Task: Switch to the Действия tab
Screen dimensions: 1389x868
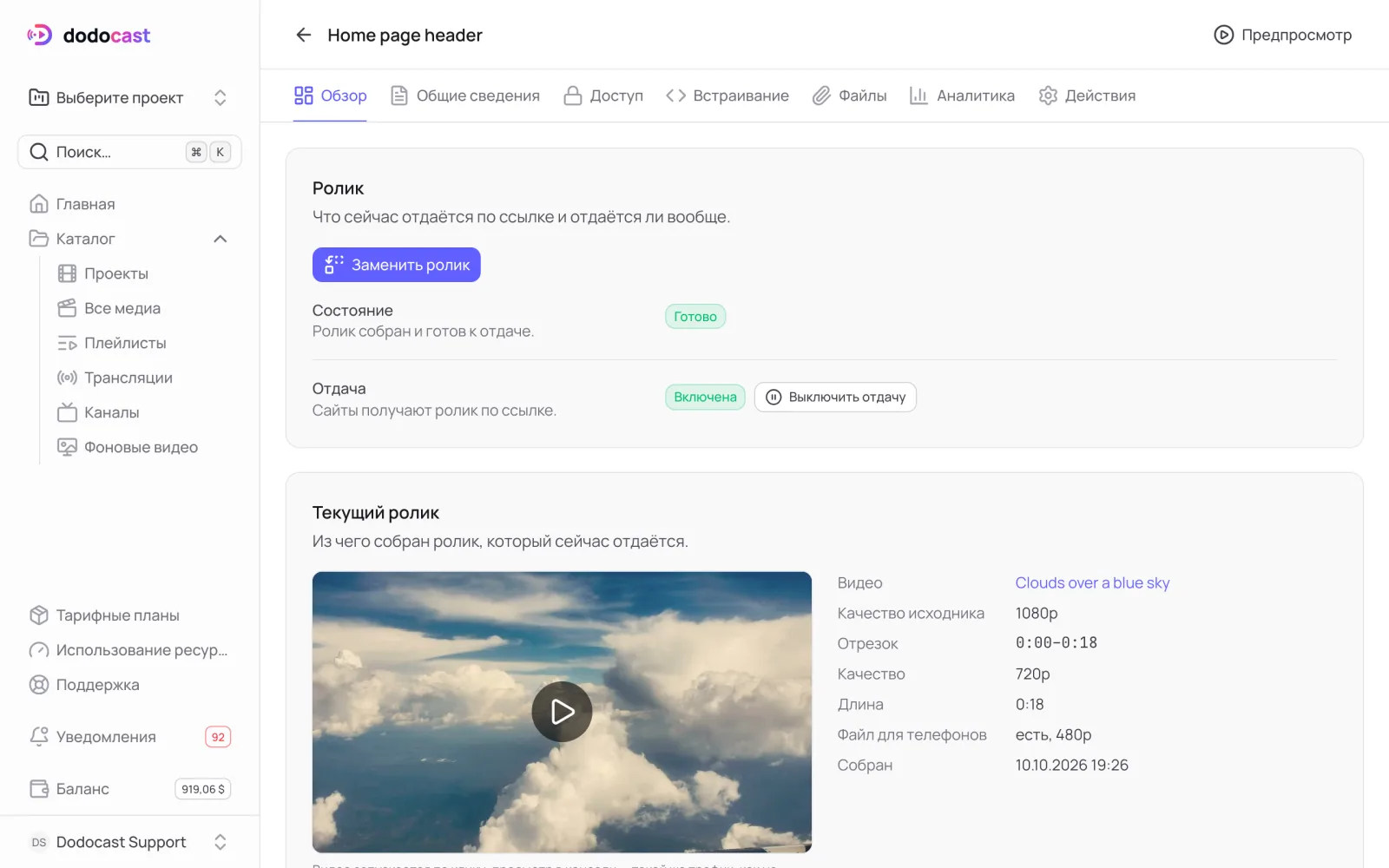Action: pyautogui.click(x=1087, y=95)
